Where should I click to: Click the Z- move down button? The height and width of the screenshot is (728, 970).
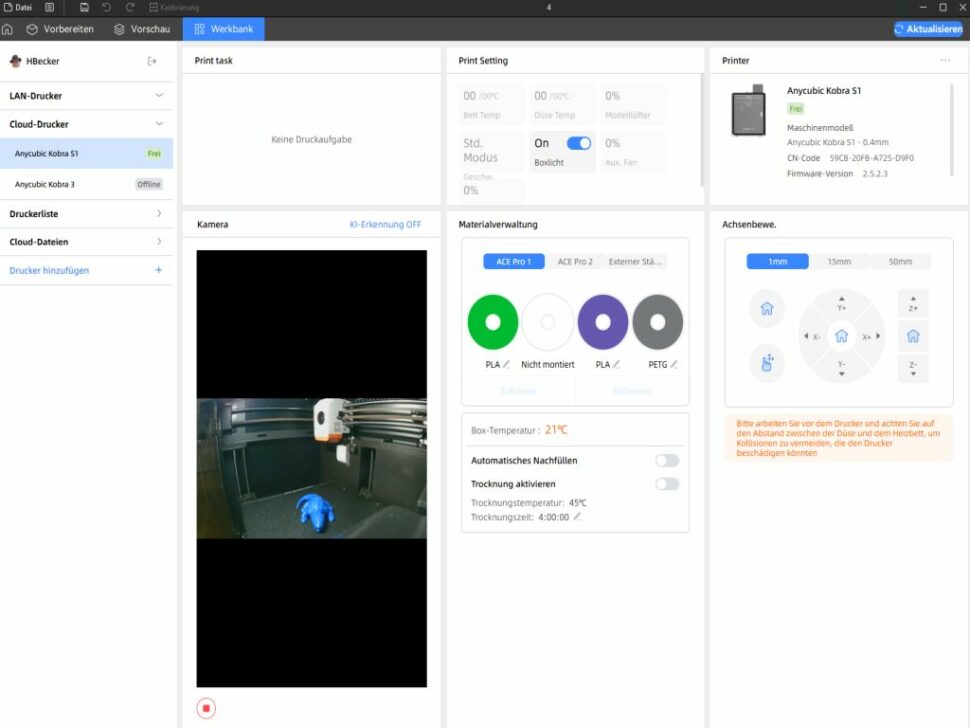913,369
